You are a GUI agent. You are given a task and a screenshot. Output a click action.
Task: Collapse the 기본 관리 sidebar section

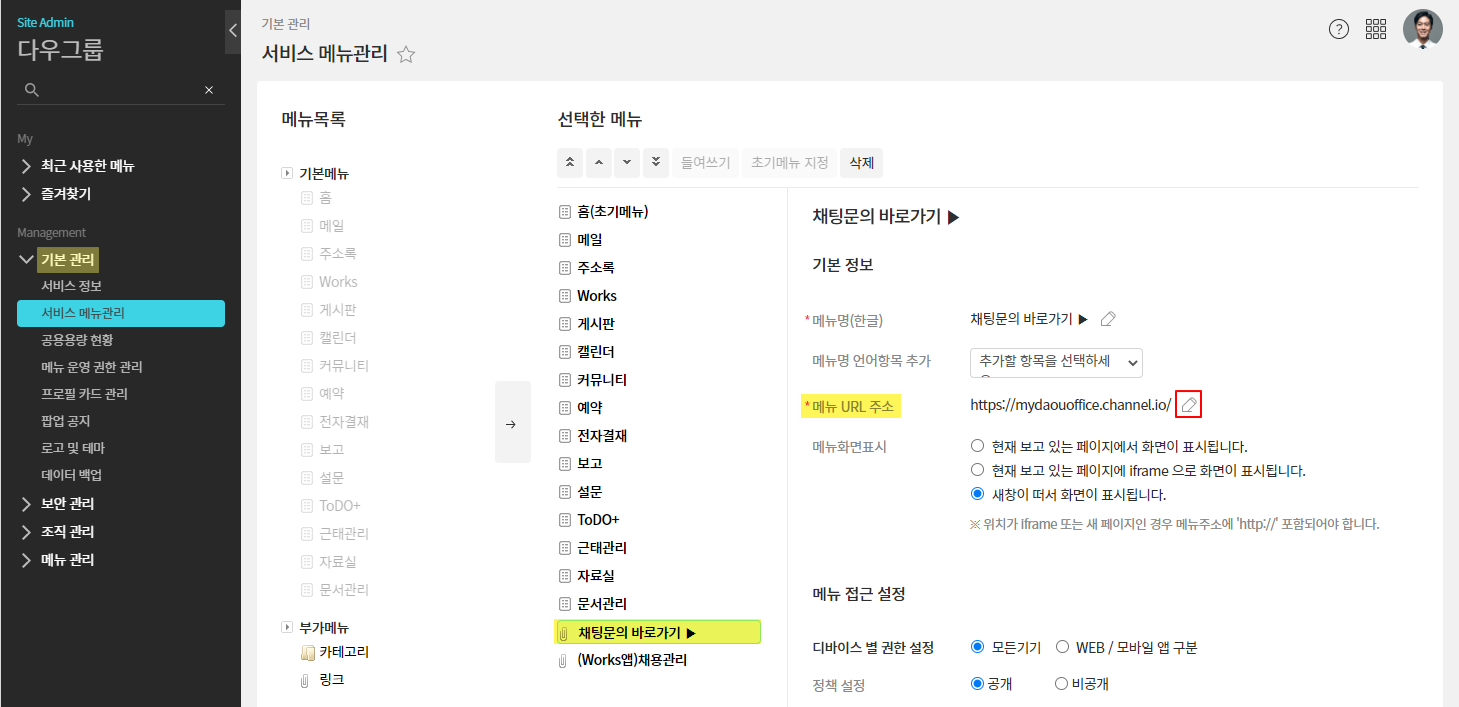pos(27,260)
